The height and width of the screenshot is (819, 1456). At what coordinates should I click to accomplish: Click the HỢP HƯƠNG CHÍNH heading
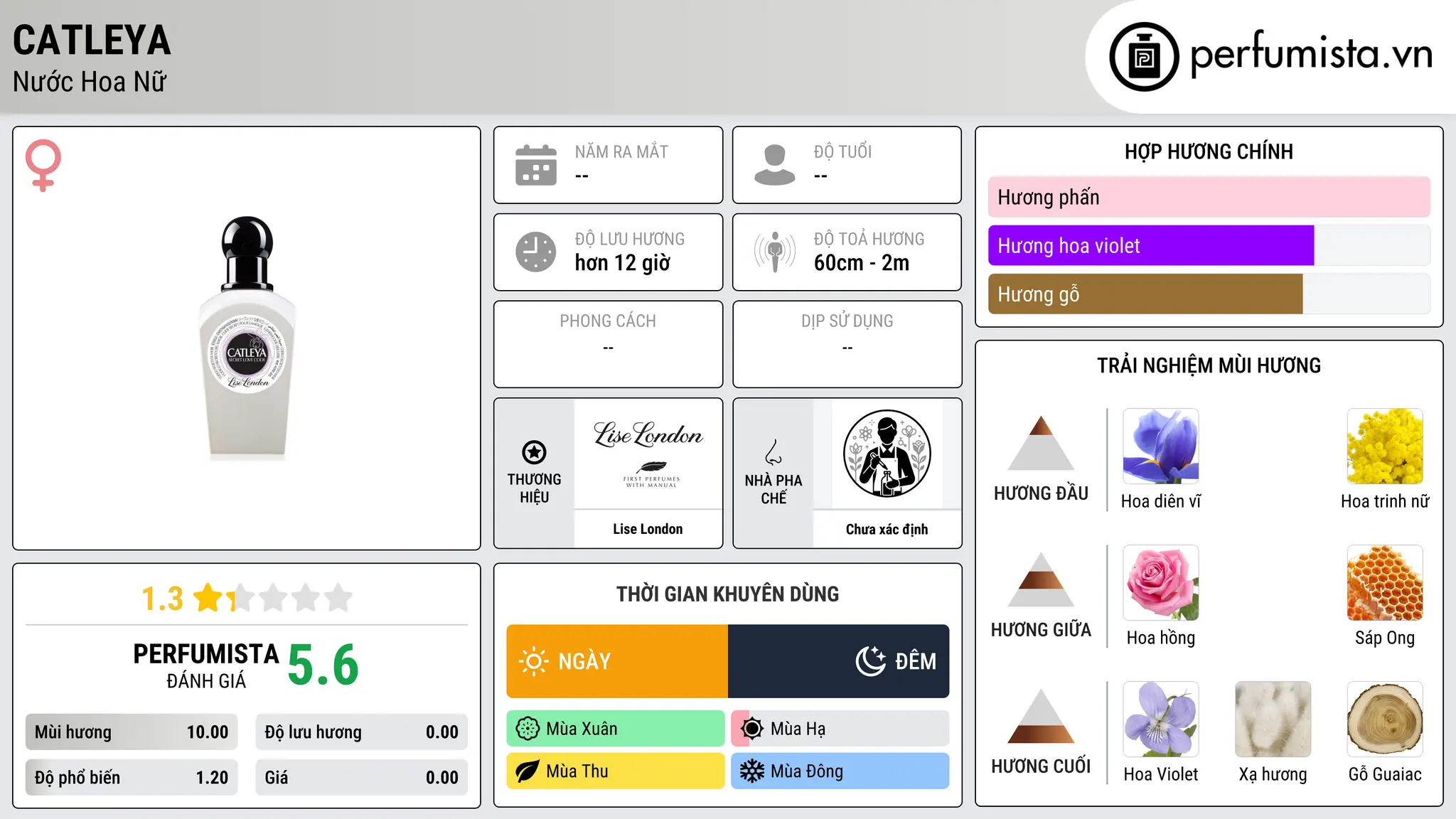click(x=1209, y=151)
